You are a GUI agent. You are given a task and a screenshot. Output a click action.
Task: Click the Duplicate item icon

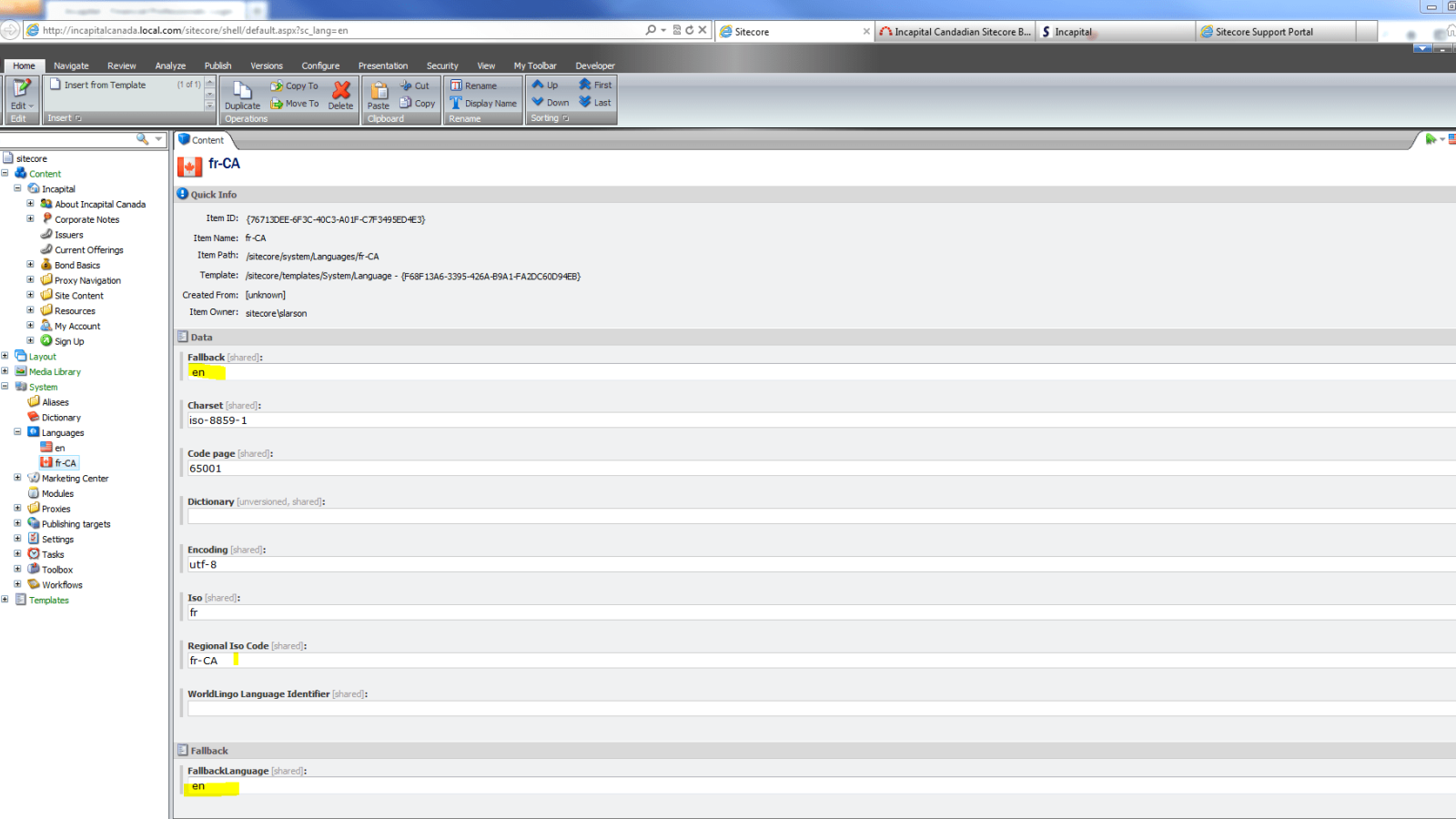(x=242, y=90)
